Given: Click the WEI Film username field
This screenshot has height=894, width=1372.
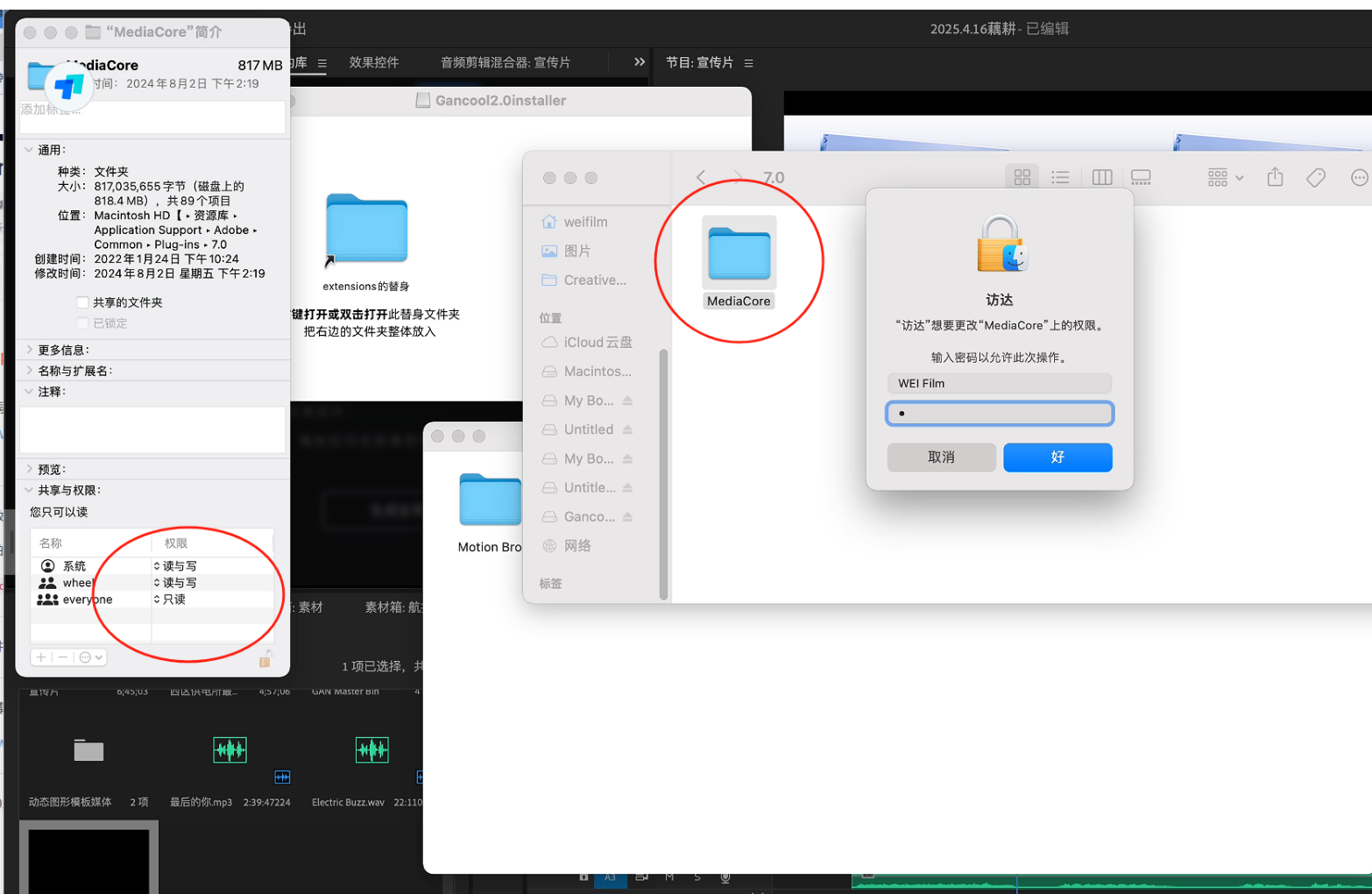Looking at the screenshot, I should (x=1000, y=383).
